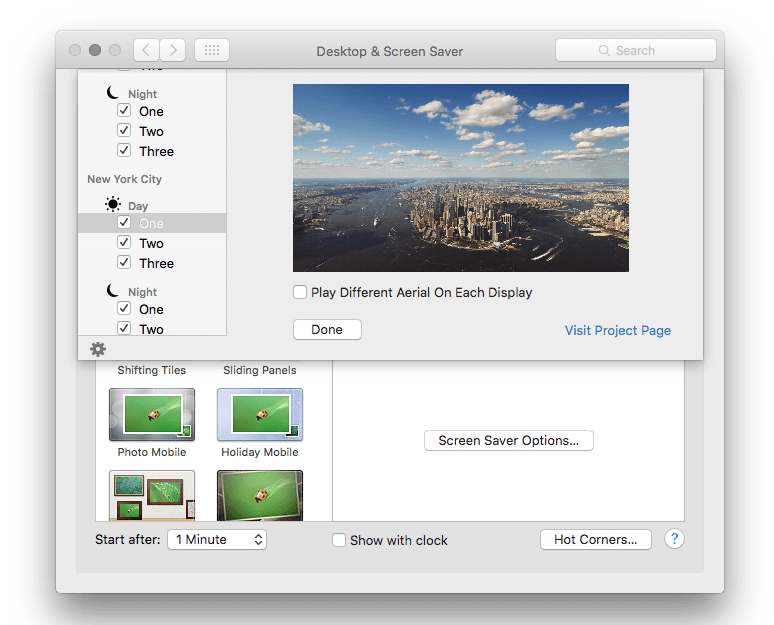The width and height of the screenshot is (774, 625).
Task: Click Screen Saver Options button
Action: coord(508,440)
